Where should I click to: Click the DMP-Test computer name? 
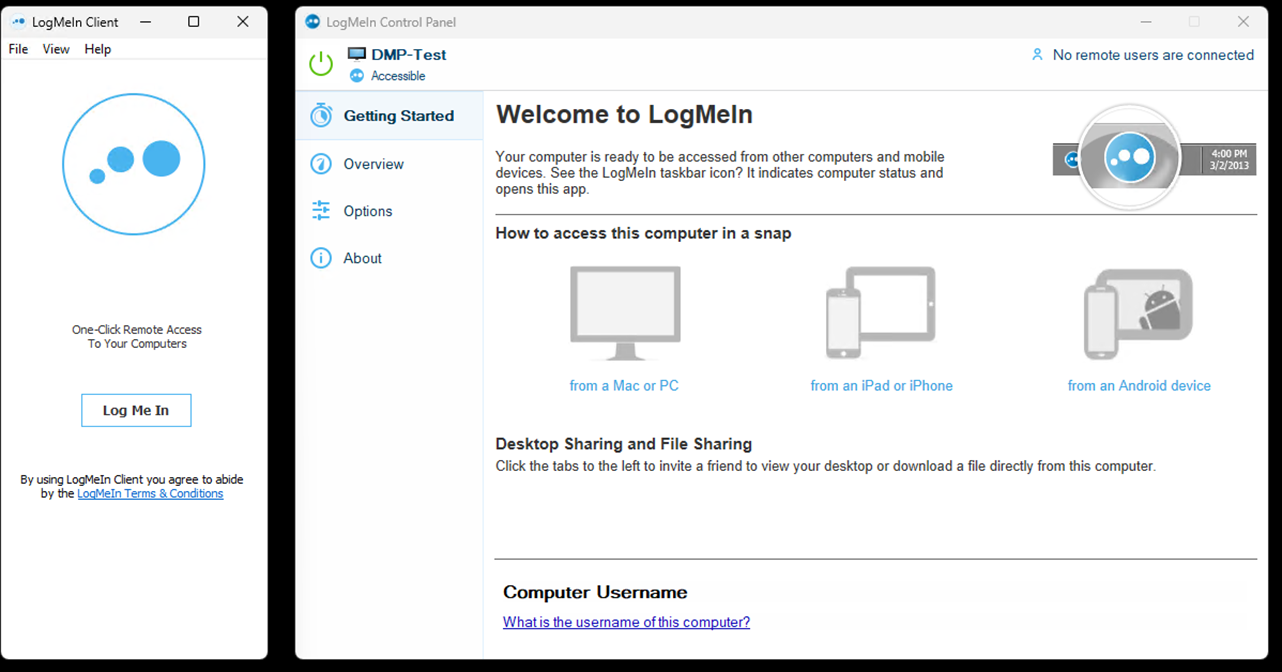click(408, 55)
